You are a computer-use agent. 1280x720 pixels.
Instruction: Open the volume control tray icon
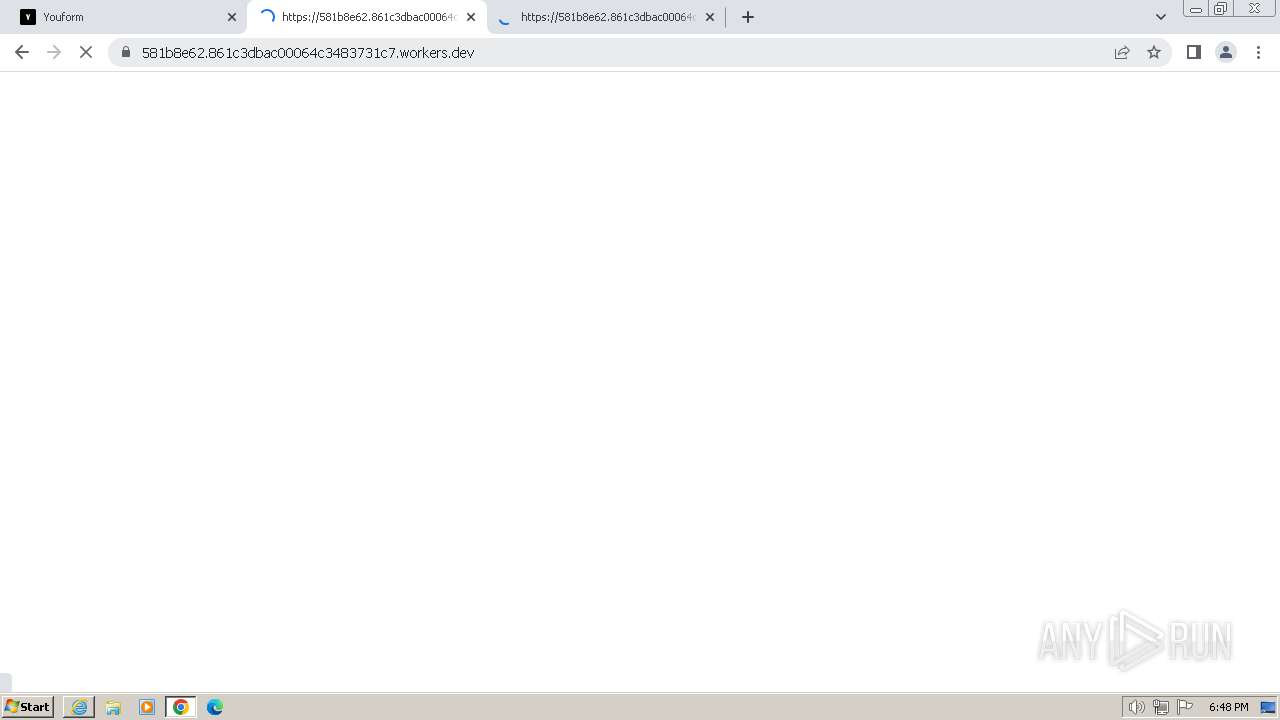point(1136,707)
